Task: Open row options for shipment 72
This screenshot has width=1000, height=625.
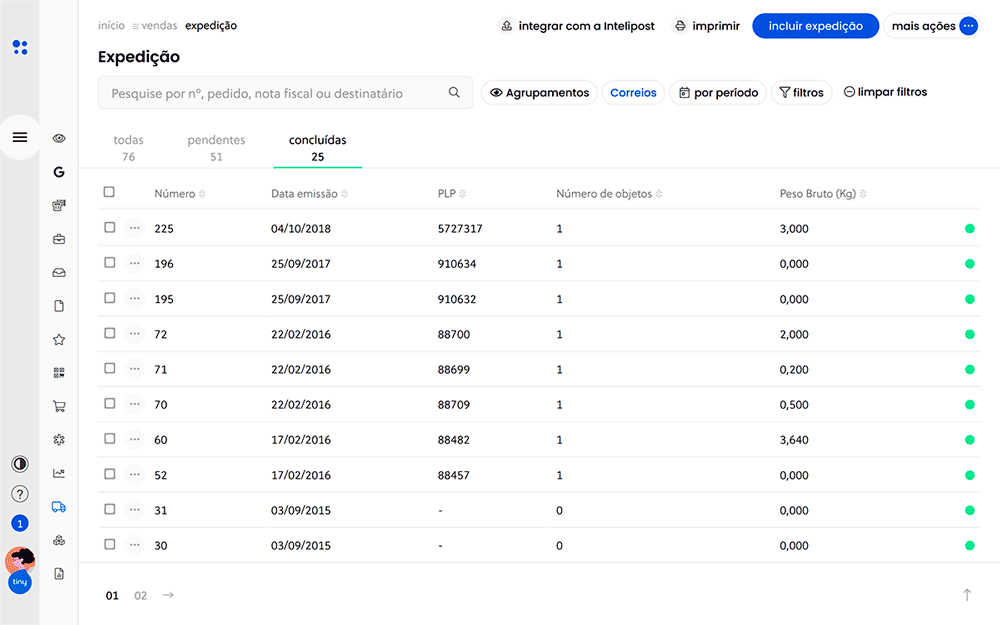Action: [x=135, y=334]
